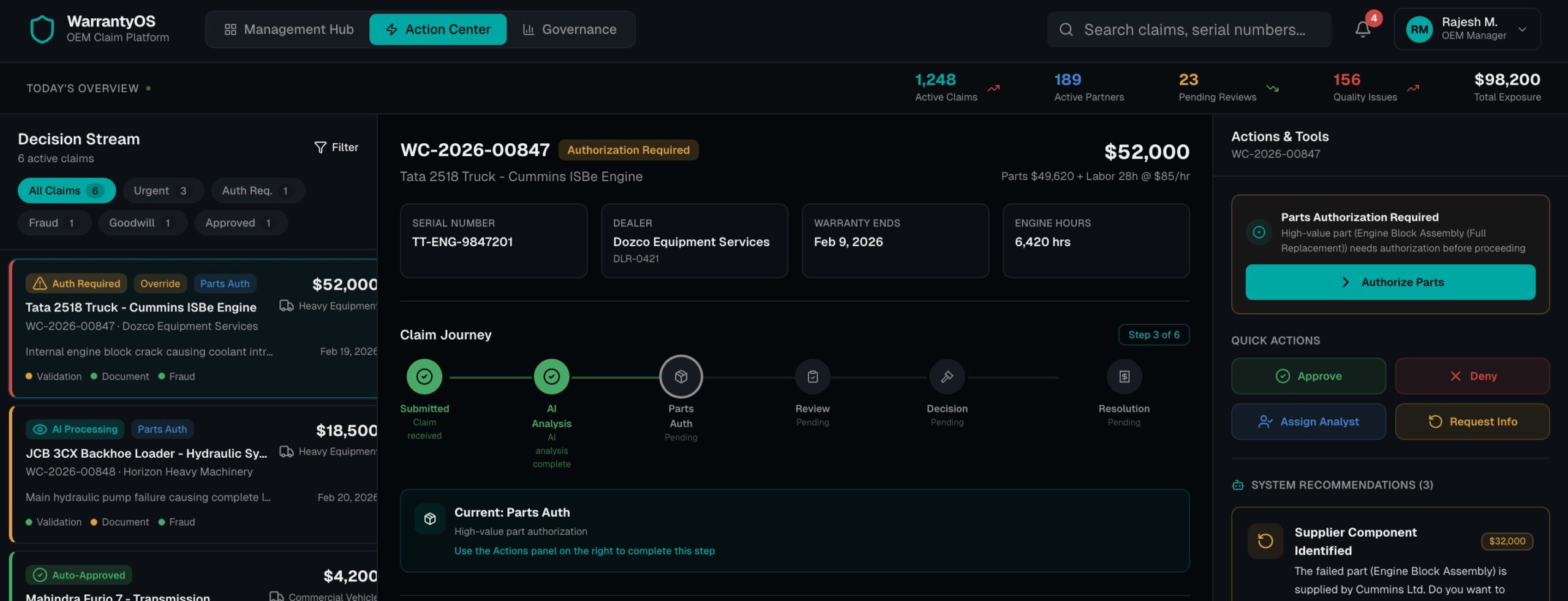Click the Request Info quick action
This screenshot has width=1568, height=601.
point(1472,421)
